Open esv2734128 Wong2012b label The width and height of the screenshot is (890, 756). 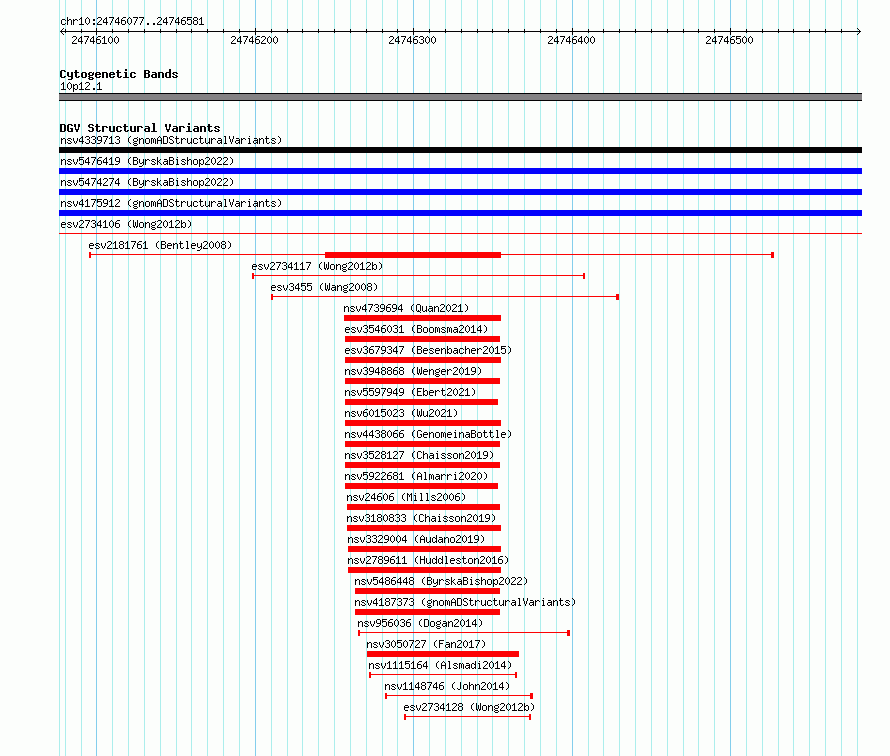pyautogui.click(x=469, y=707)
